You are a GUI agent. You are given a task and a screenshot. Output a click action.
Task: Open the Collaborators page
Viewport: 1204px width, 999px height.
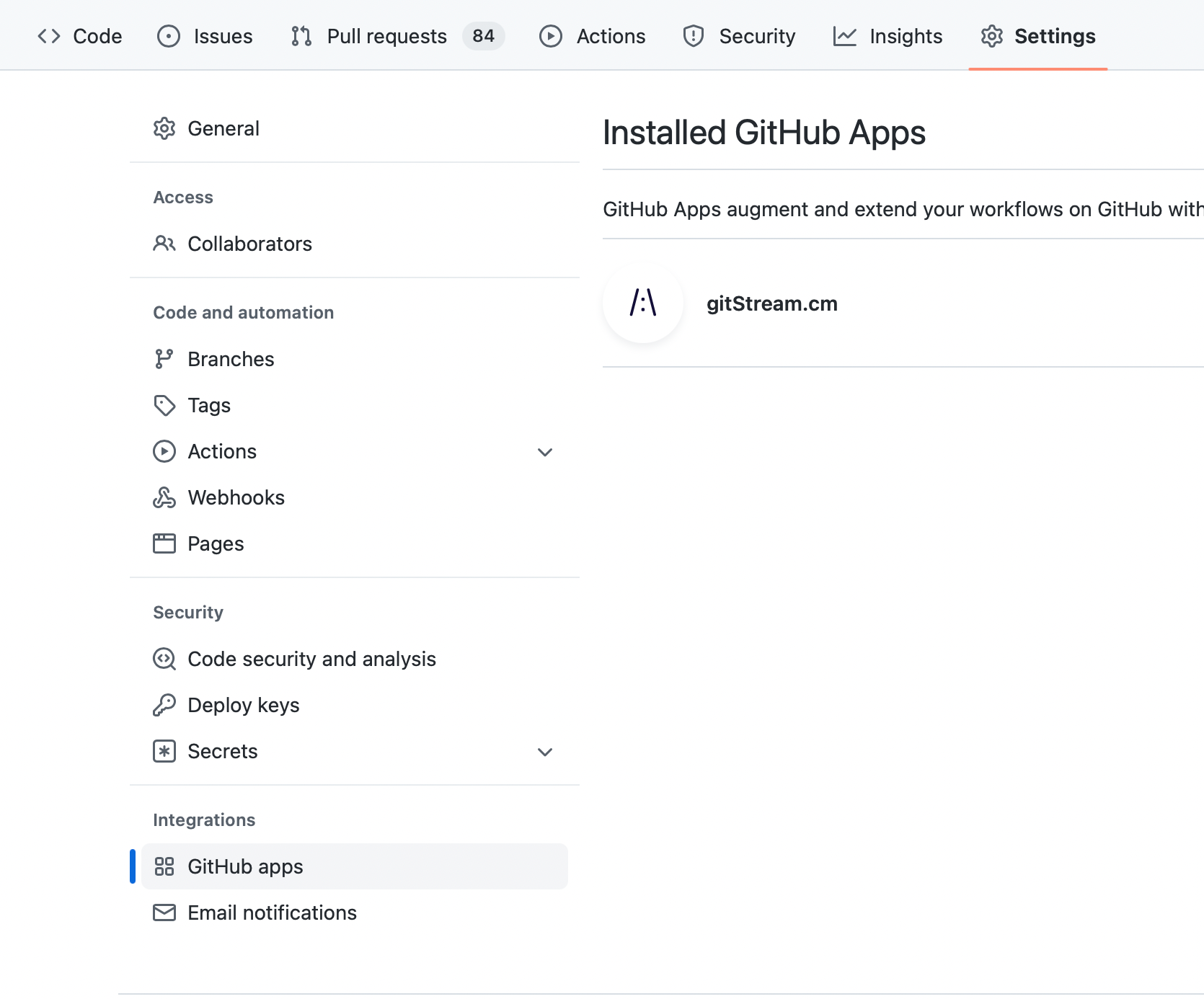[249, 244]
